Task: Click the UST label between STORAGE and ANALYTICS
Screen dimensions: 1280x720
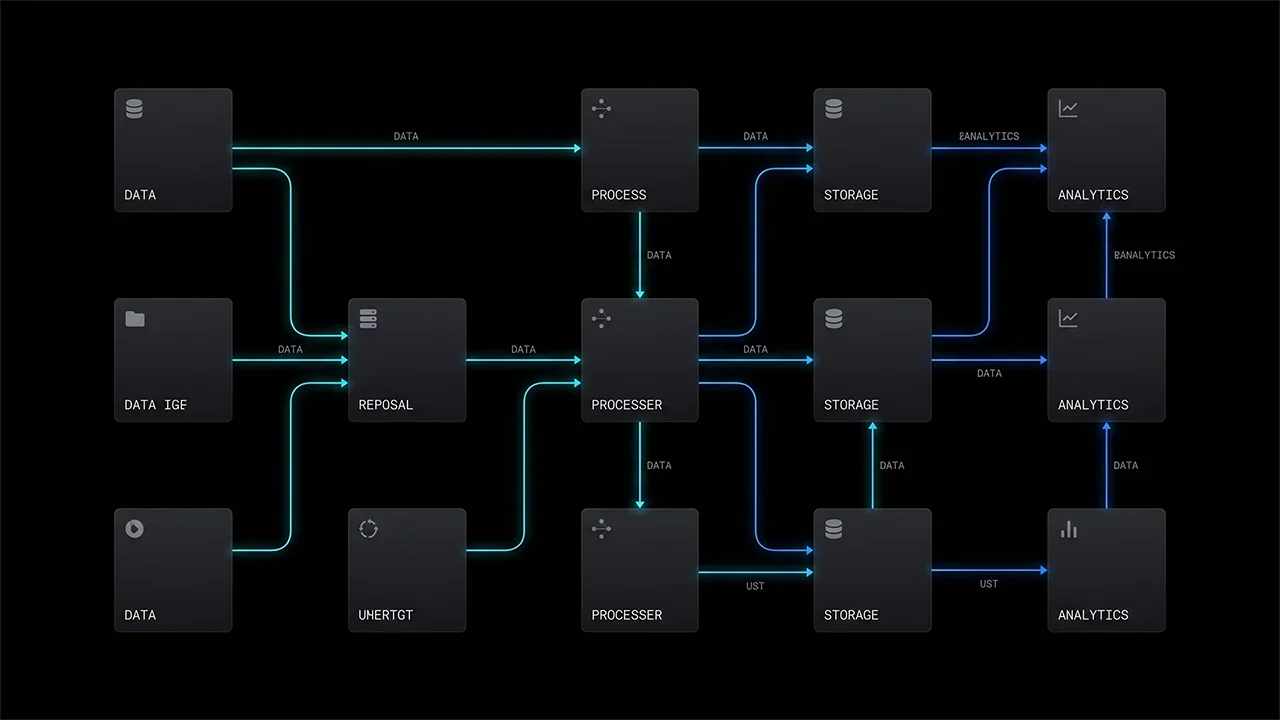Action: click(988, 584)
